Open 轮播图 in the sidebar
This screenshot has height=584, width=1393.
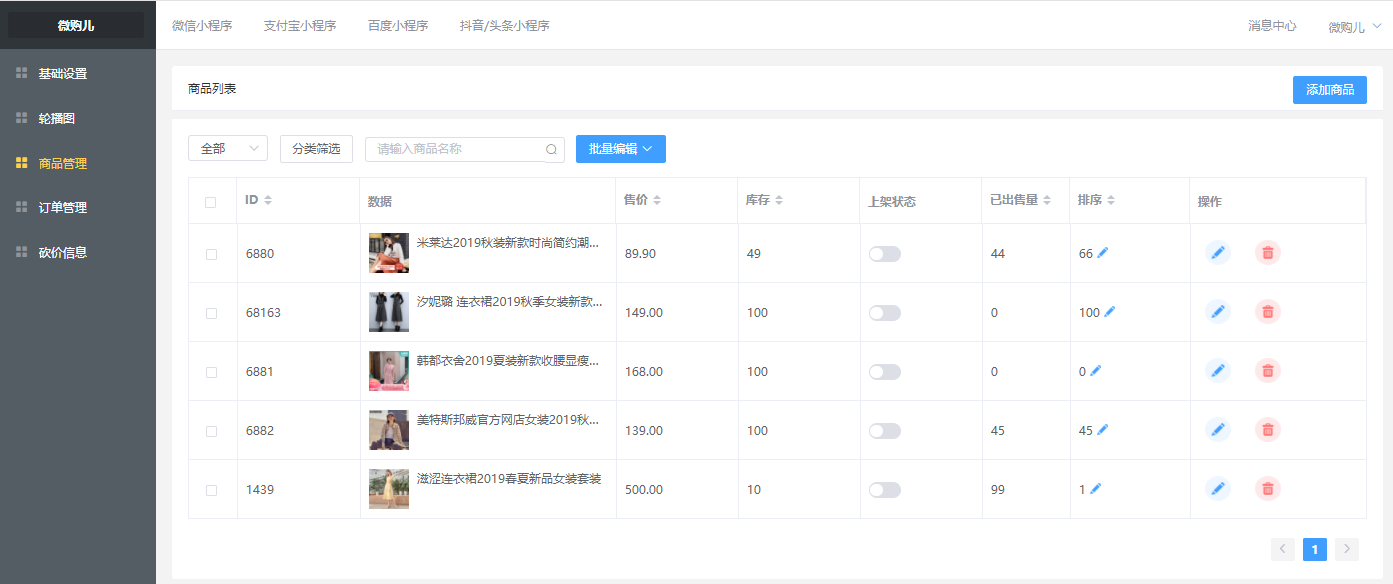78,118
